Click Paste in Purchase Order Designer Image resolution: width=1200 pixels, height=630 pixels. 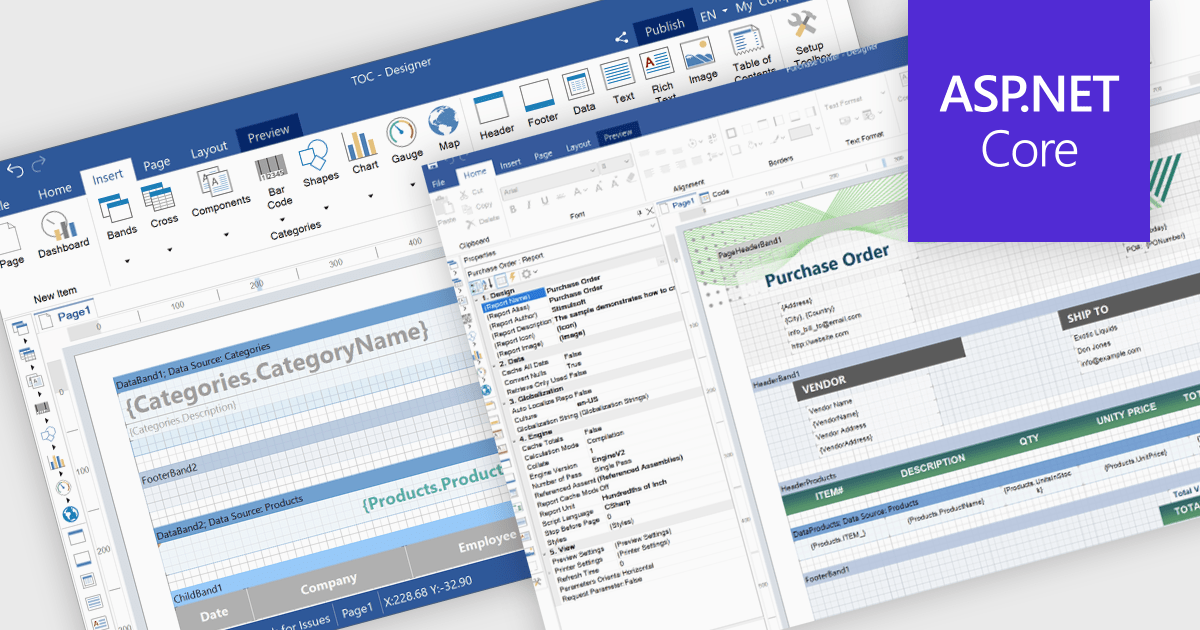446,211
